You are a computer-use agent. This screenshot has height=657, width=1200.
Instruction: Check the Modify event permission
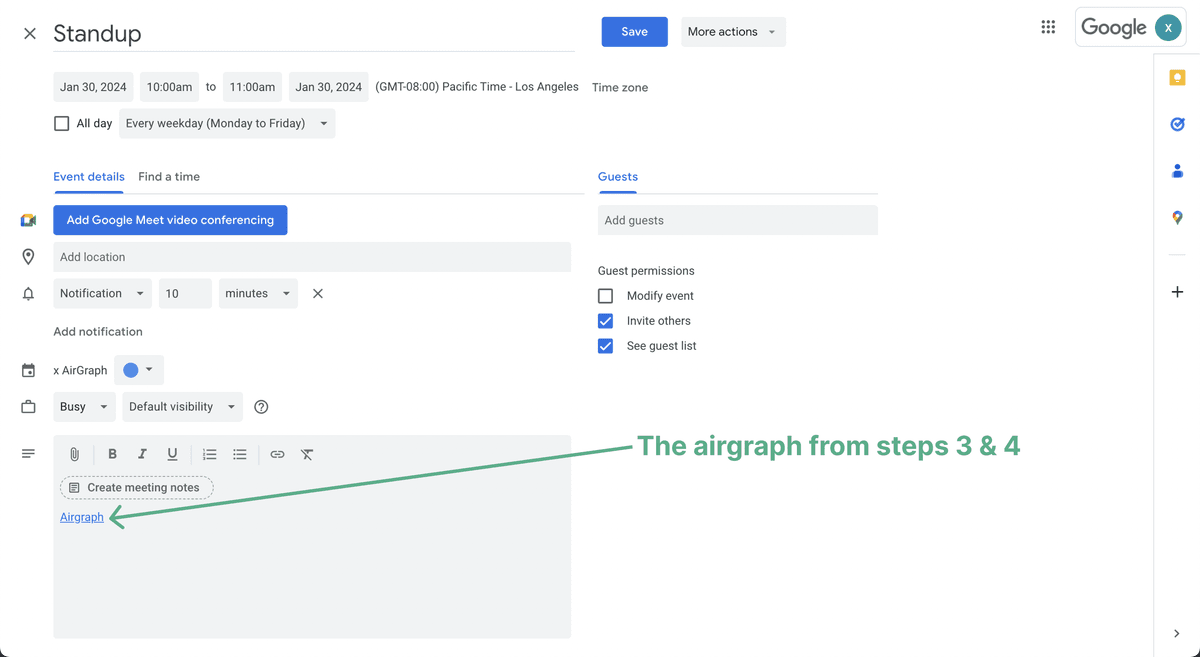click(x=606, y=296)
